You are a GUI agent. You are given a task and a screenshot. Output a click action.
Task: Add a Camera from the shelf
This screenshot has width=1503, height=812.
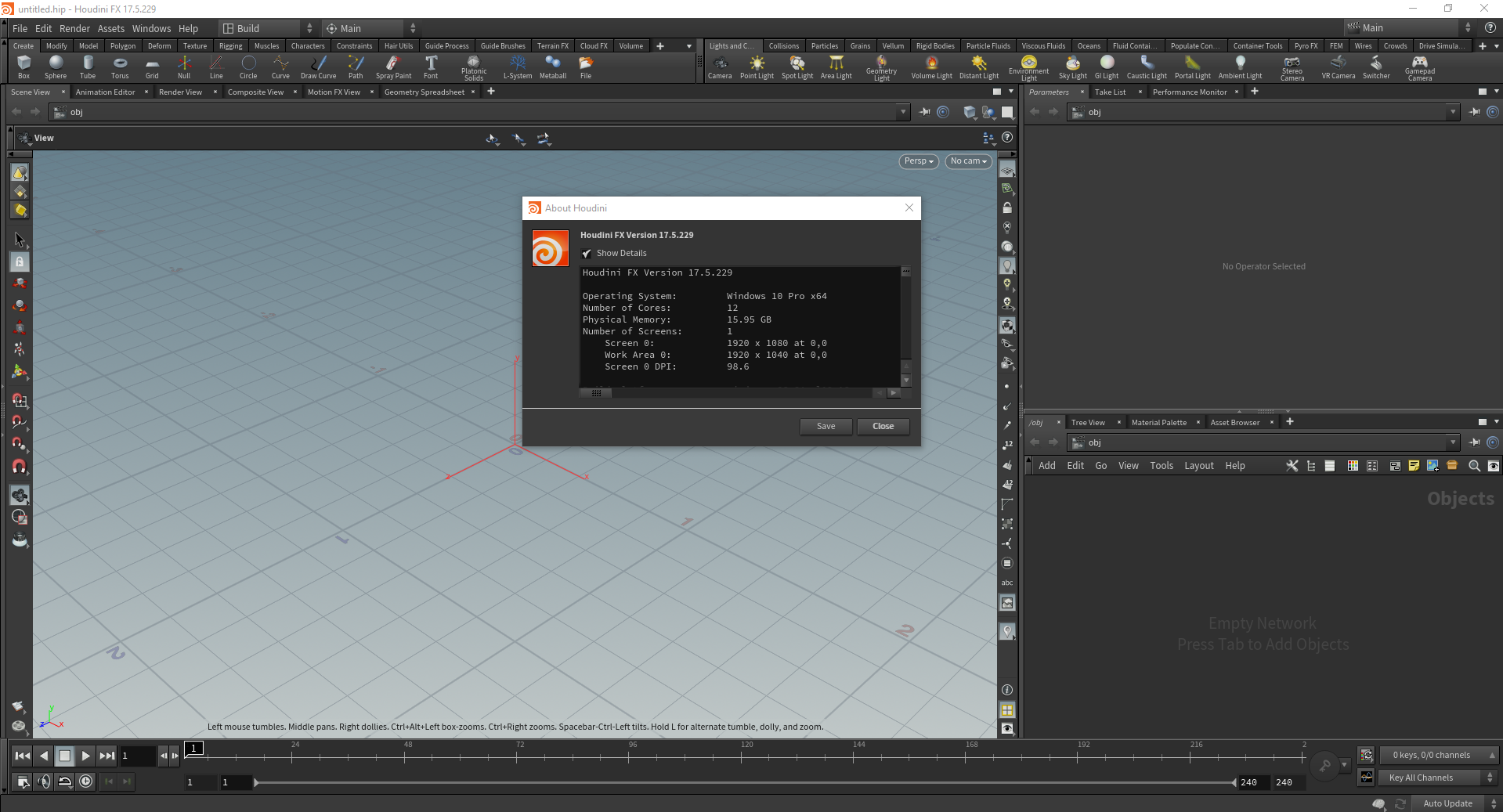click(720, 67)
